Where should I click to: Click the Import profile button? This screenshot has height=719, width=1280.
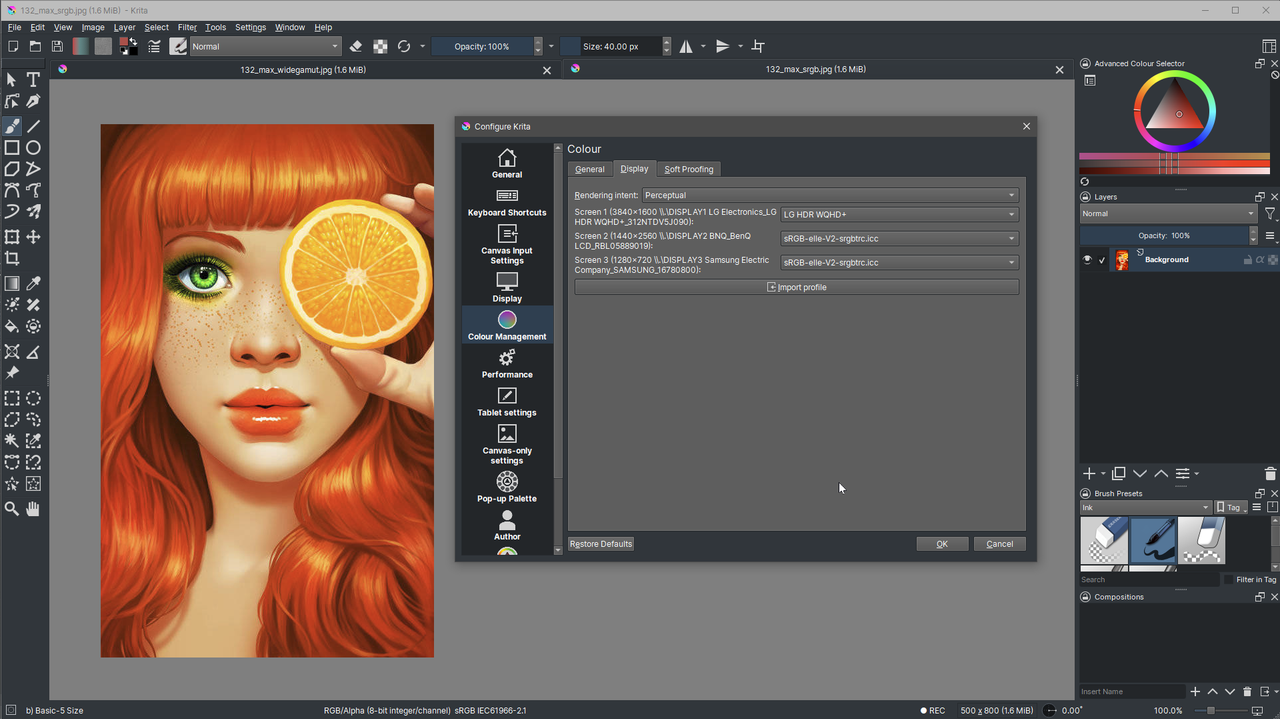pyautogui.click(x=797, y=287)
